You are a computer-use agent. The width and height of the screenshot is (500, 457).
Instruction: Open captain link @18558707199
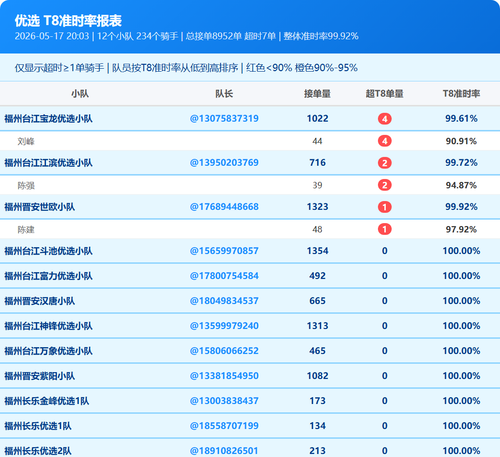tap(224, 426)
